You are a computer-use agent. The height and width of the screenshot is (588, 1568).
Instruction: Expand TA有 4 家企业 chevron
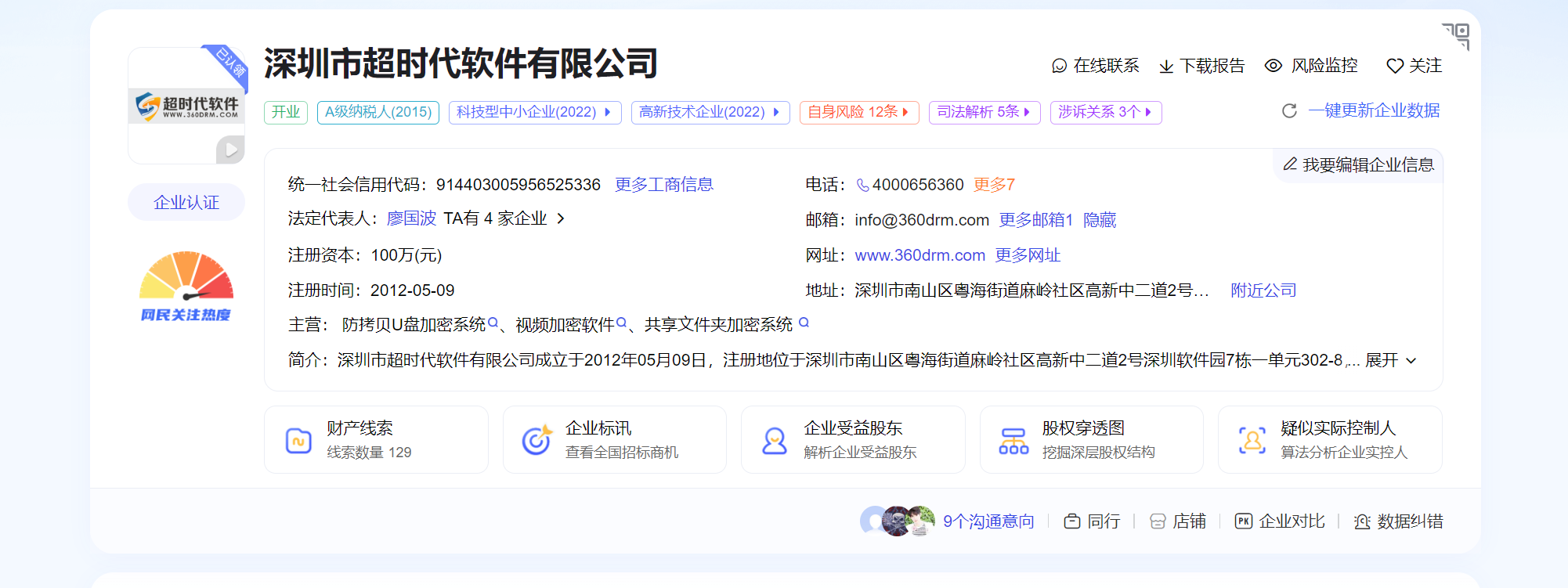561,218
